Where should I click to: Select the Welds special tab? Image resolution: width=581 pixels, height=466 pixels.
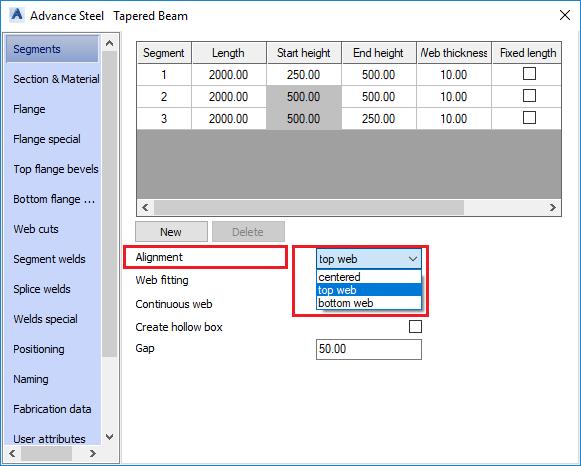(x=46, y=319)
